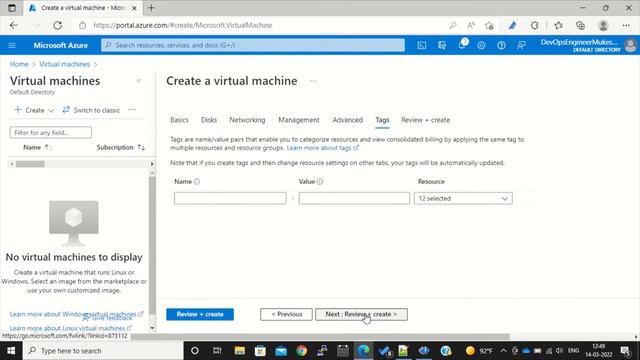640x360 pixels.
Task: Switch to the Basics tab
Action: [x=179, y=120]
